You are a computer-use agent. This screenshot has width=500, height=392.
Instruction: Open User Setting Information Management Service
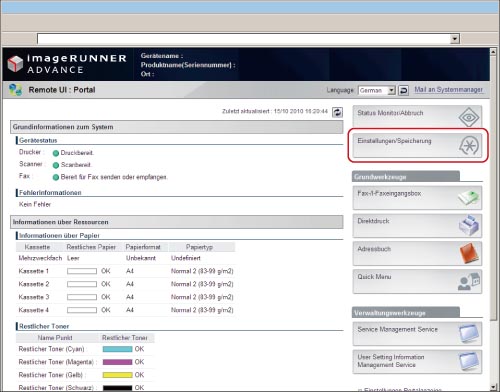pyautogui.click(x=417, y=362)
